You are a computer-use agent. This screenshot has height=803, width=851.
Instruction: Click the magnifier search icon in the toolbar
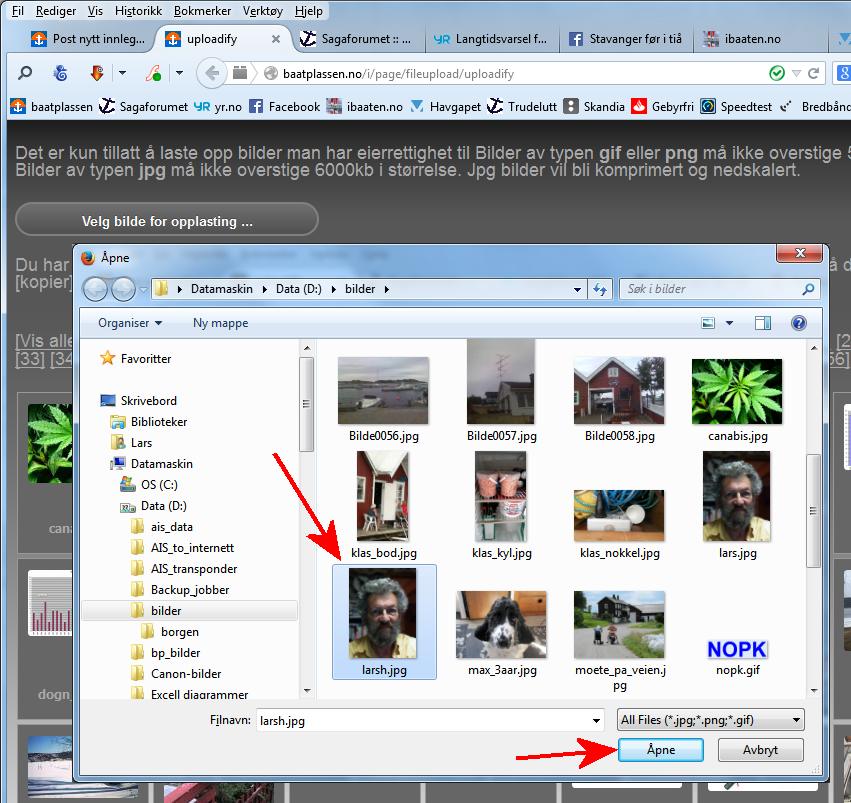[x=25, y=73]
